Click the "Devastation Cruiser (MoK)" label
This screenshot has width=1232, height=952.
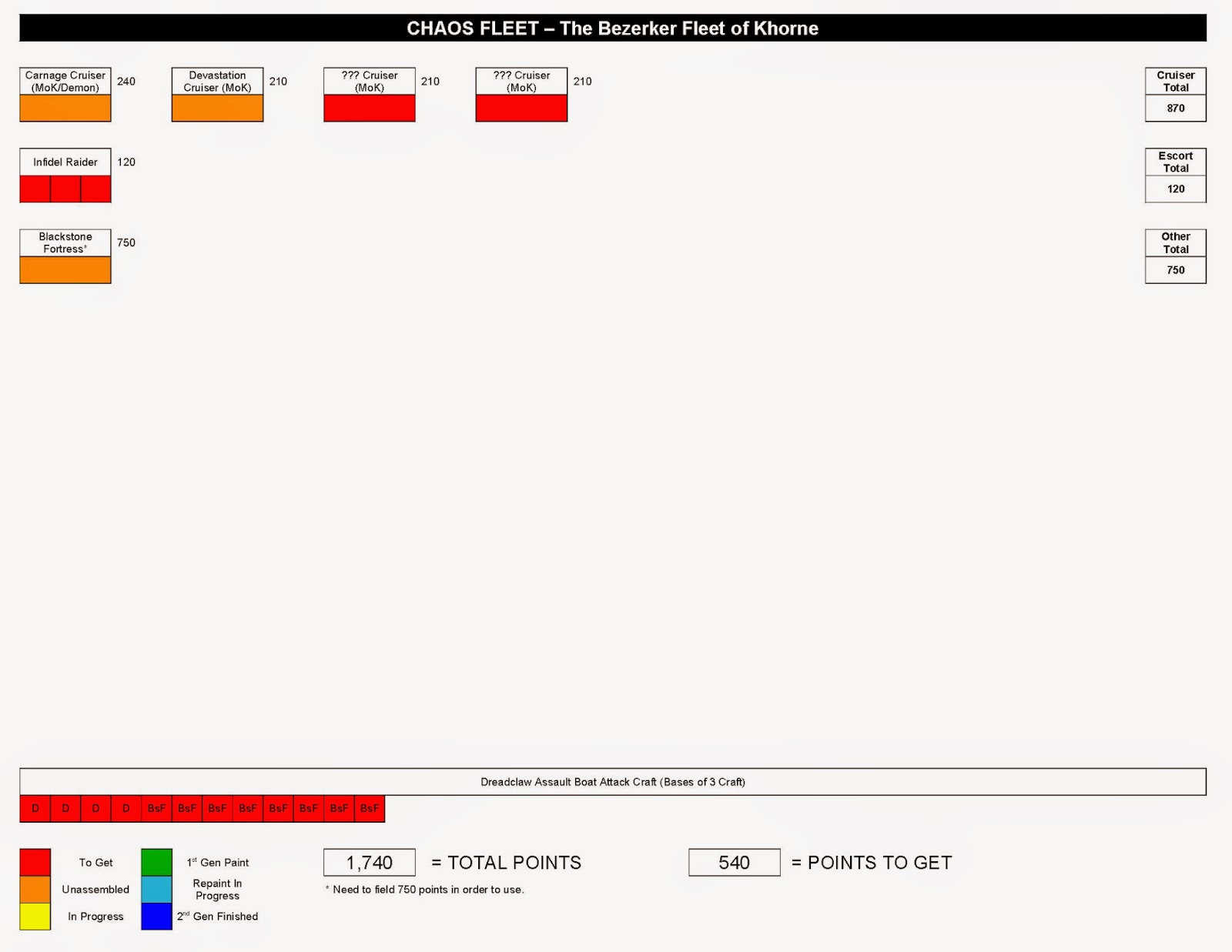pyautogui.click(x=217, y=82)
